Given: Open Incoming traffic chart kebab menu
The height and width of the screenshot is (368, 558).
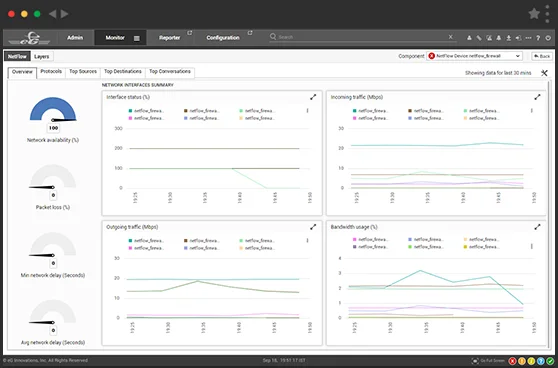Looking at the screenshot, I should (x=532, y=111).
